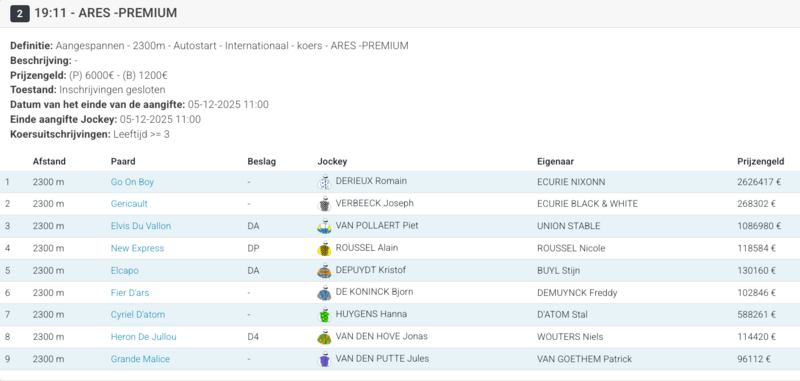The width and height of the screenshot is (800, 381).
Task: Click VAN POLLAERT Piet's silks icon
Action: [324, 226]
